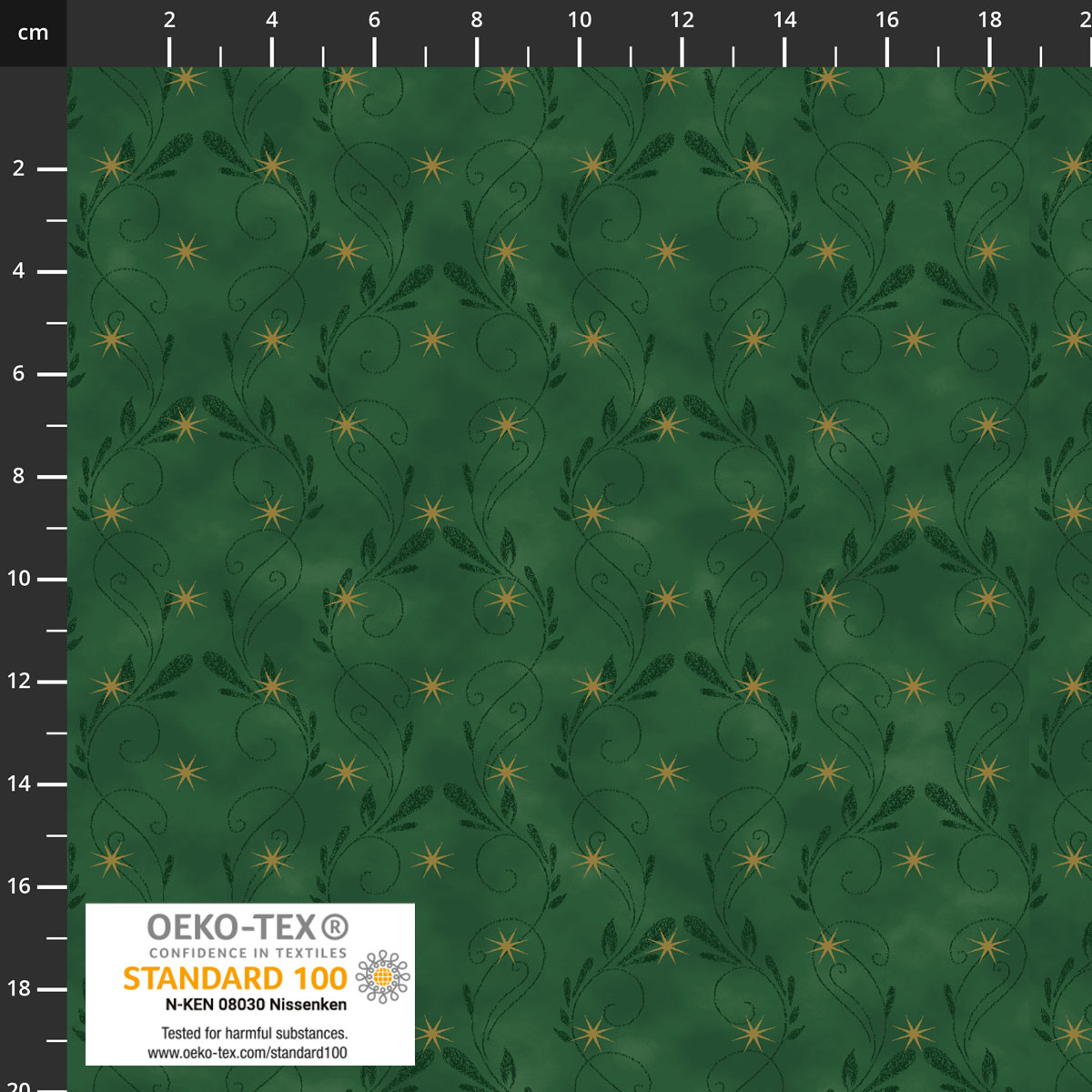Click the "N-KEN 08030 Nissenken" certificate number

[x=256, y=1005]
